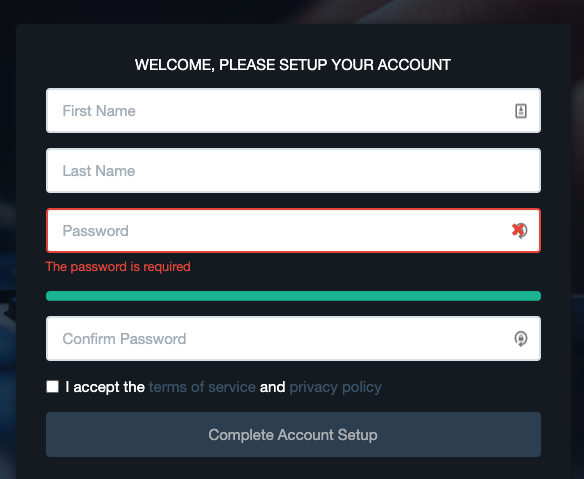Open the terms of service link
This screenshot has height=479, width=584.
tap(202, 387)
